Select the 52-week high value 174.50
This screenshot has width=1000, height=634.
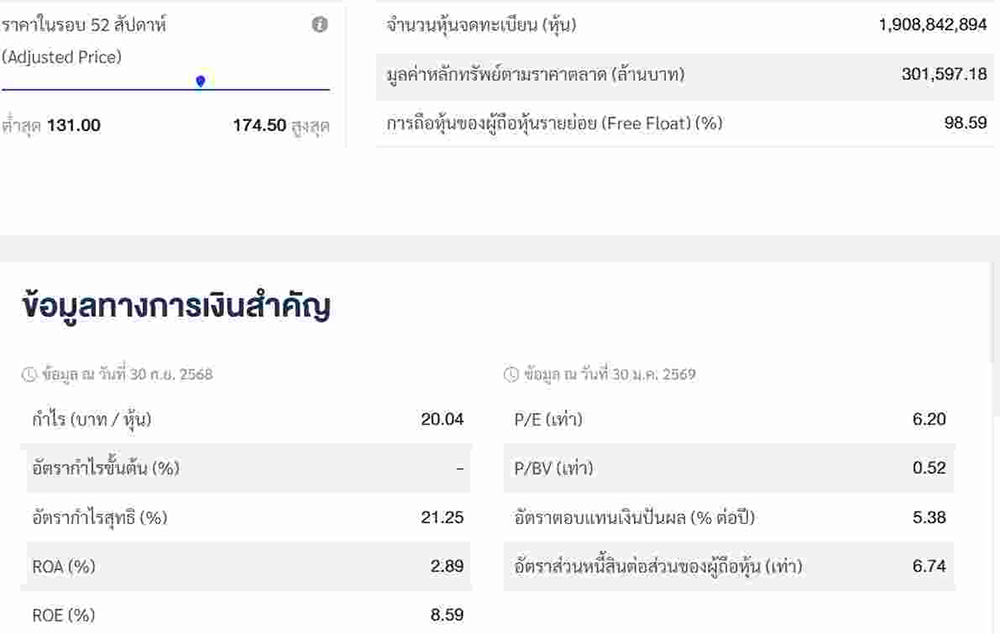tap(260, 125)
